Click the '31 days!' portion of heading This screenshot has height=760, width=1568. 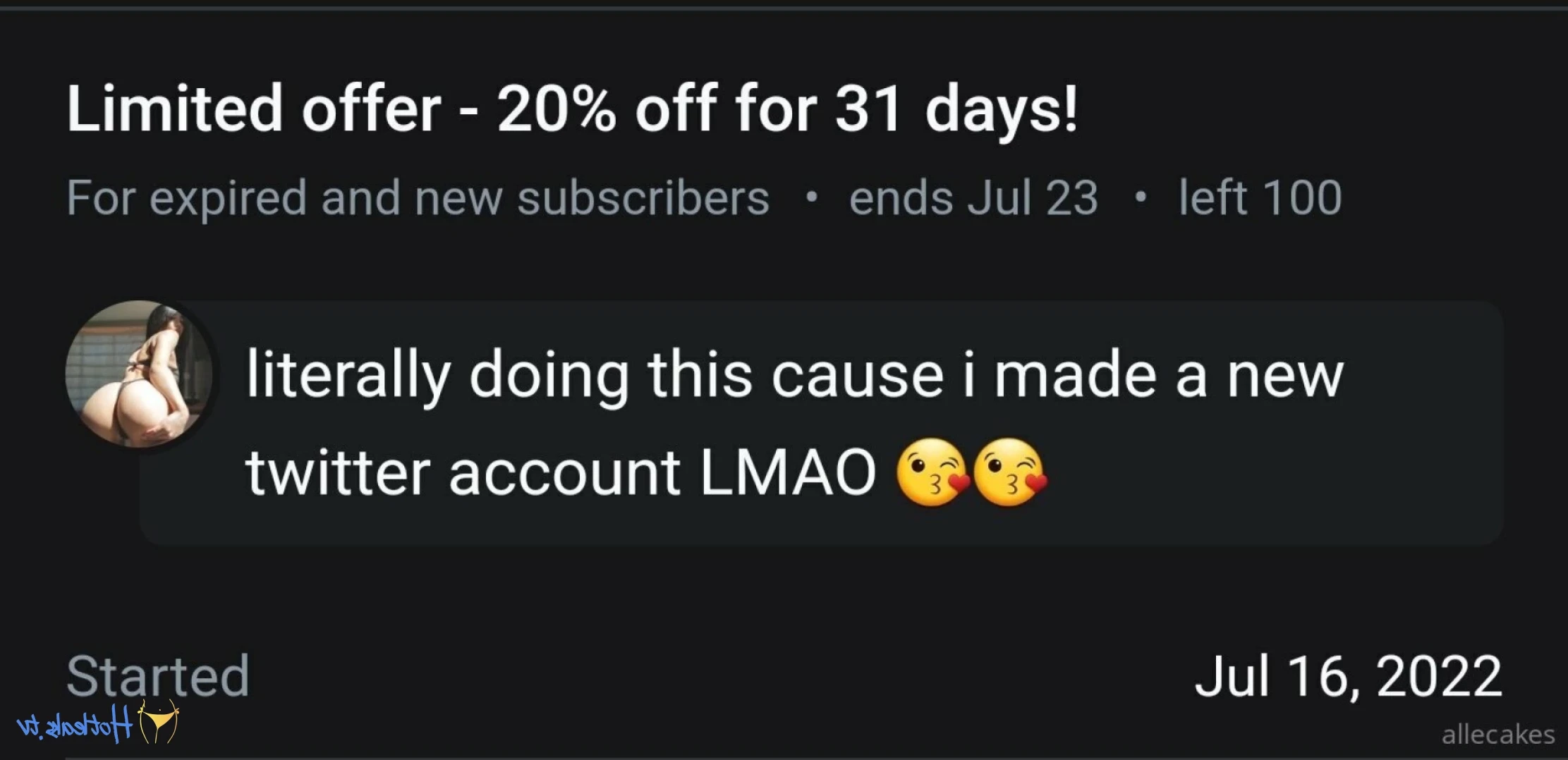coord(957,110)
